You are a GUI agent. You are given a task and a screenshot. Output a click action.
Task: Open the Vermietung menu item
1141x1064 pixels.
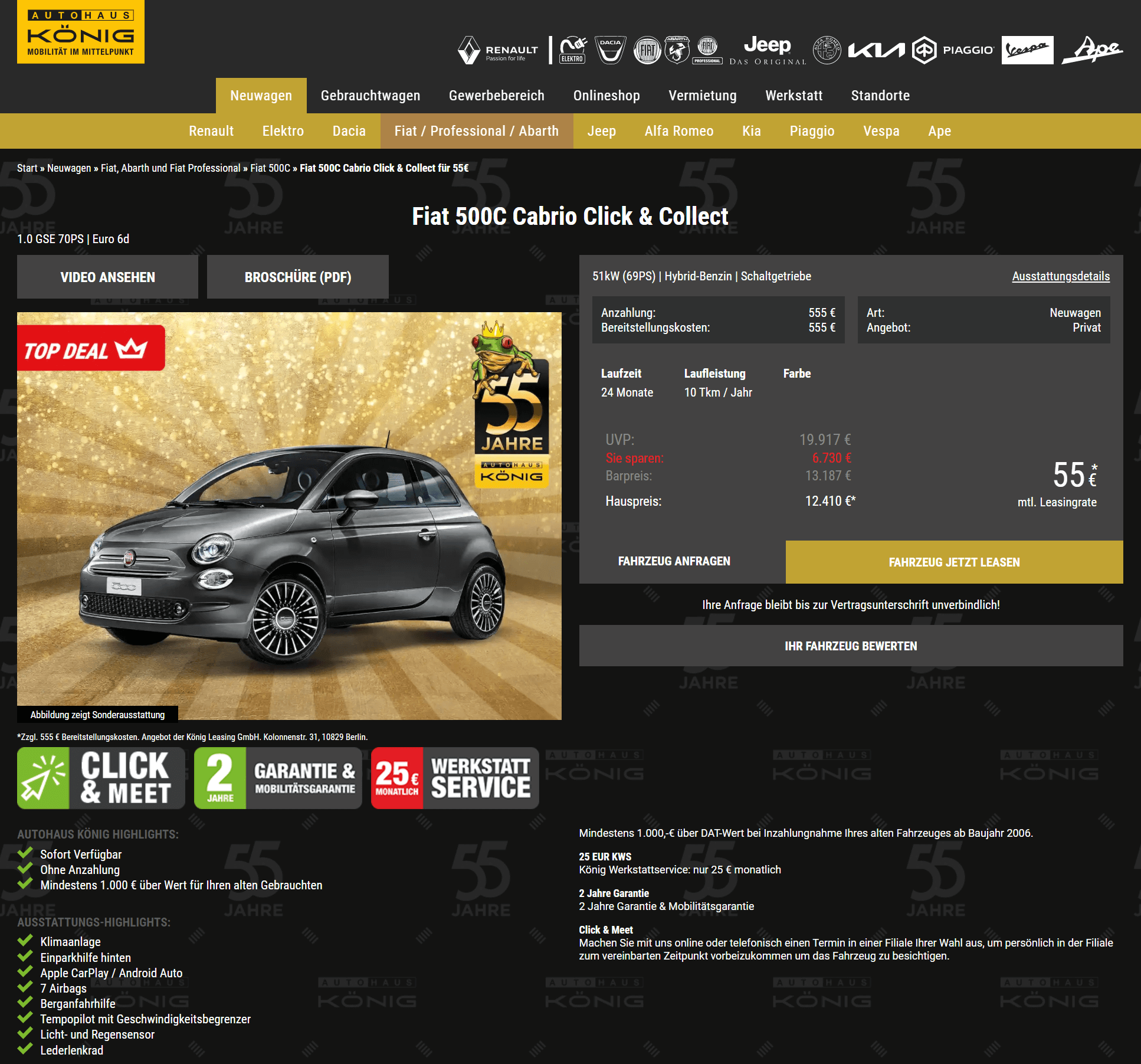(x=703, y=96)
